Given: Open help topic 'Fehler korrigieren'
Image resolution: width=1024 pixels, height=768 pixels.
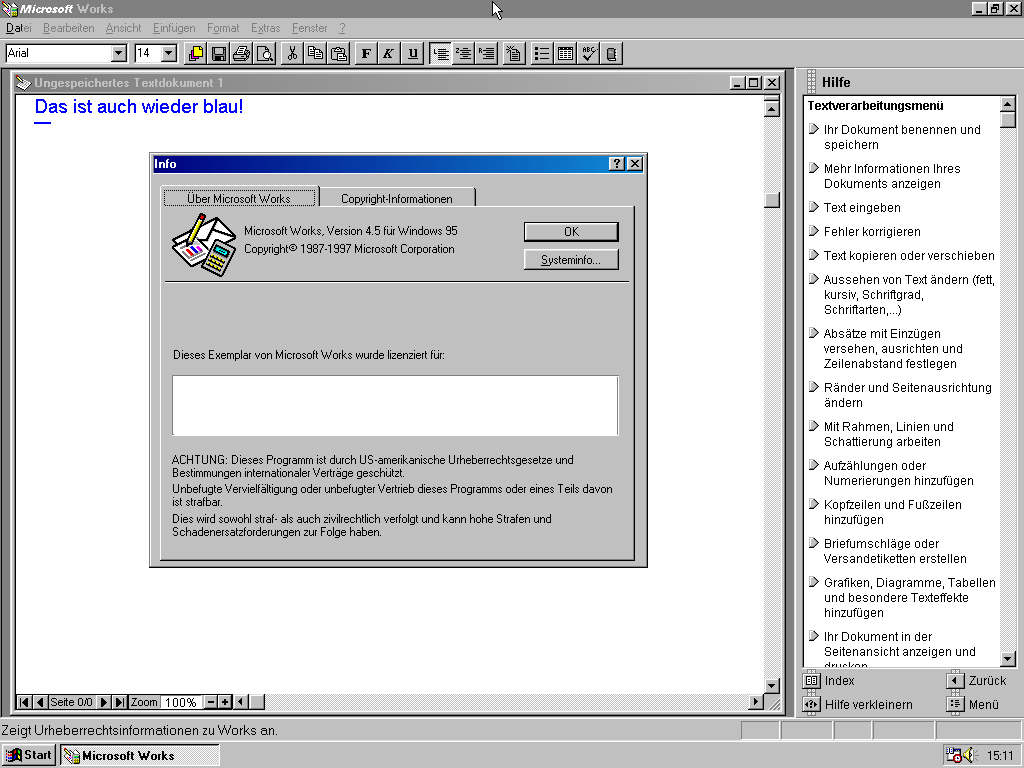Looking at the screenshot, I should tap(872, 232).
